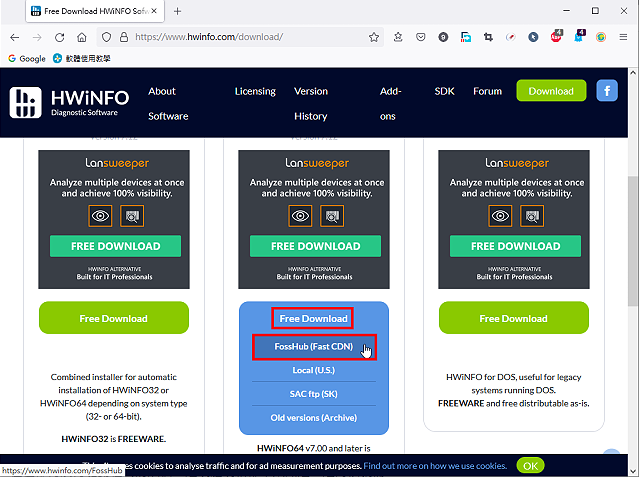Open the bookmarks library star-tray icon
Viewport: 643px width, 480px height.
(x=398, y=37)
